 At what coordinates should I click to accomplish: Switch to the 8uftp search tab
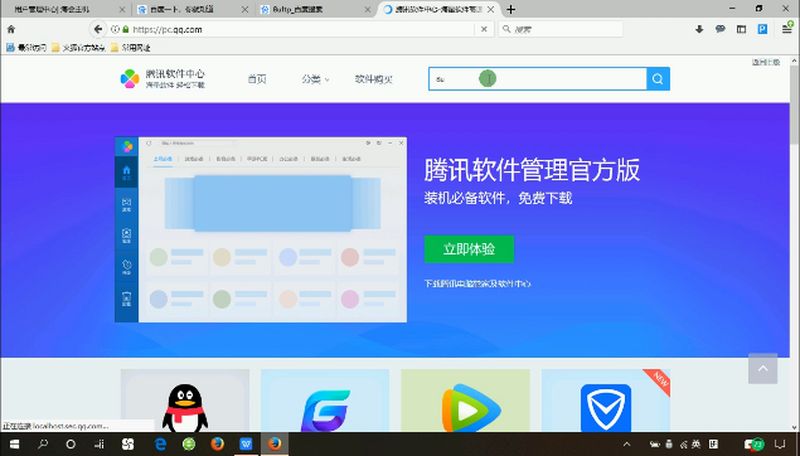tap(315, 9)
